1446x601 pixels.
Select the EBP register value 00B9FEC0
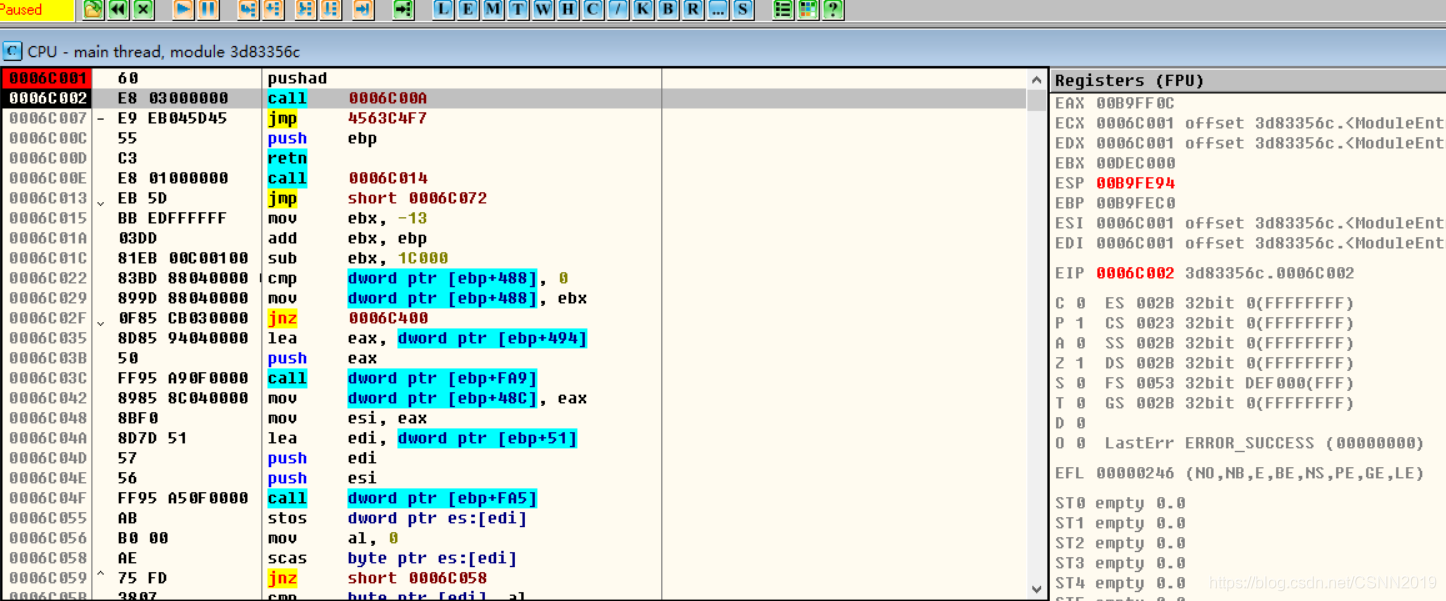[x=1135, y=203]
